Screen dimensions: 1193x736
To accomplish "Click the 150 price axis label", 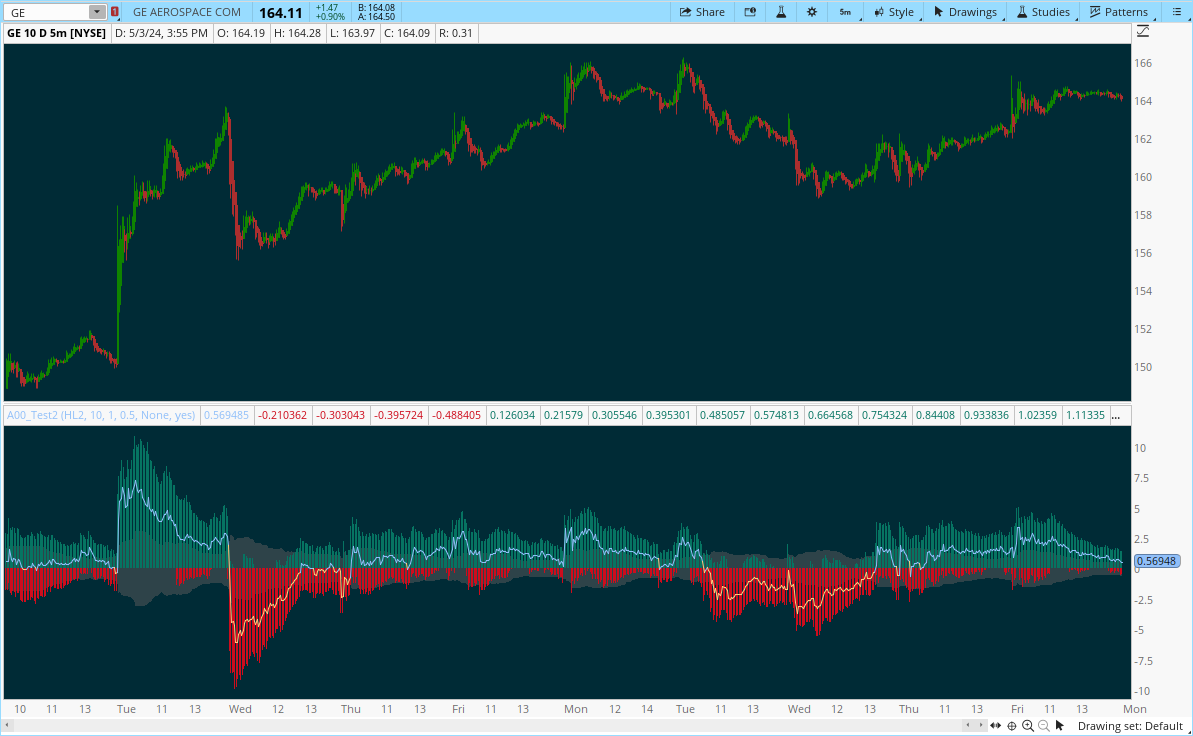I will [1143, 367].
